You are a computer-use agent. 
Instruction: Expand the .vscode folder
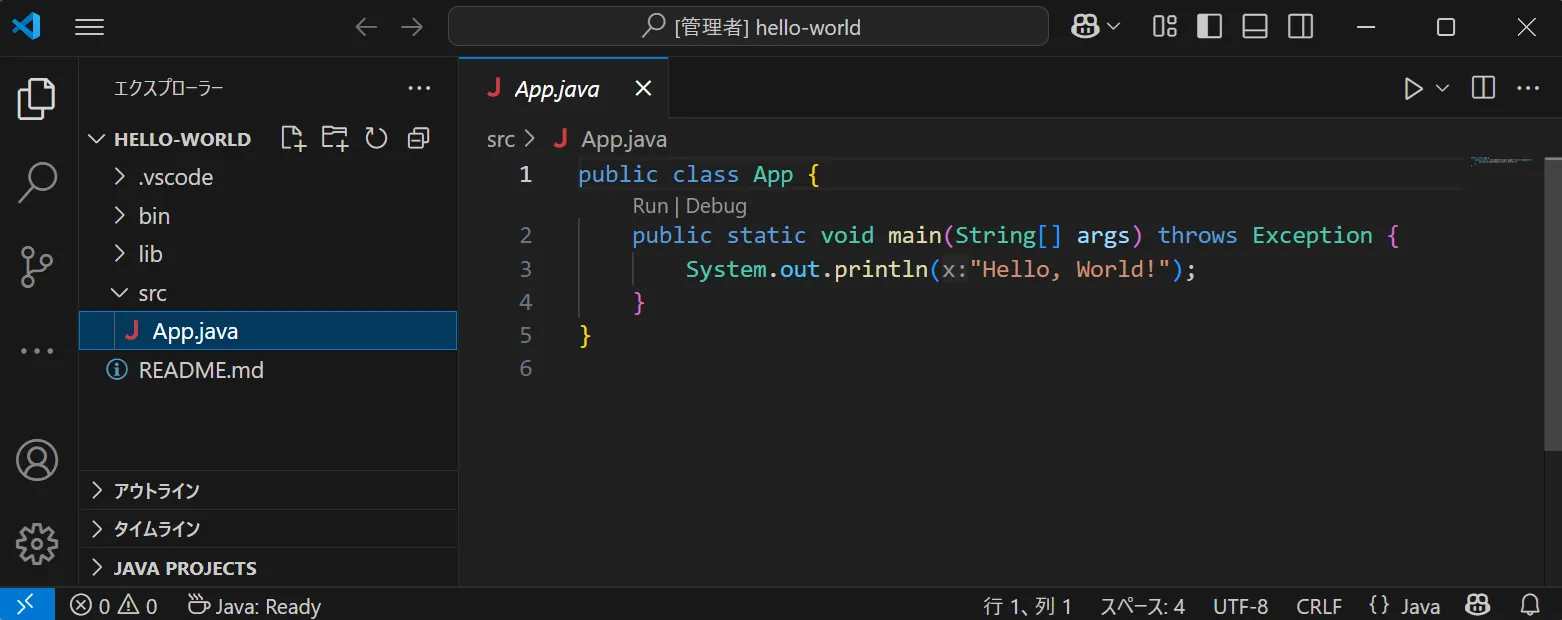point(268,178)
